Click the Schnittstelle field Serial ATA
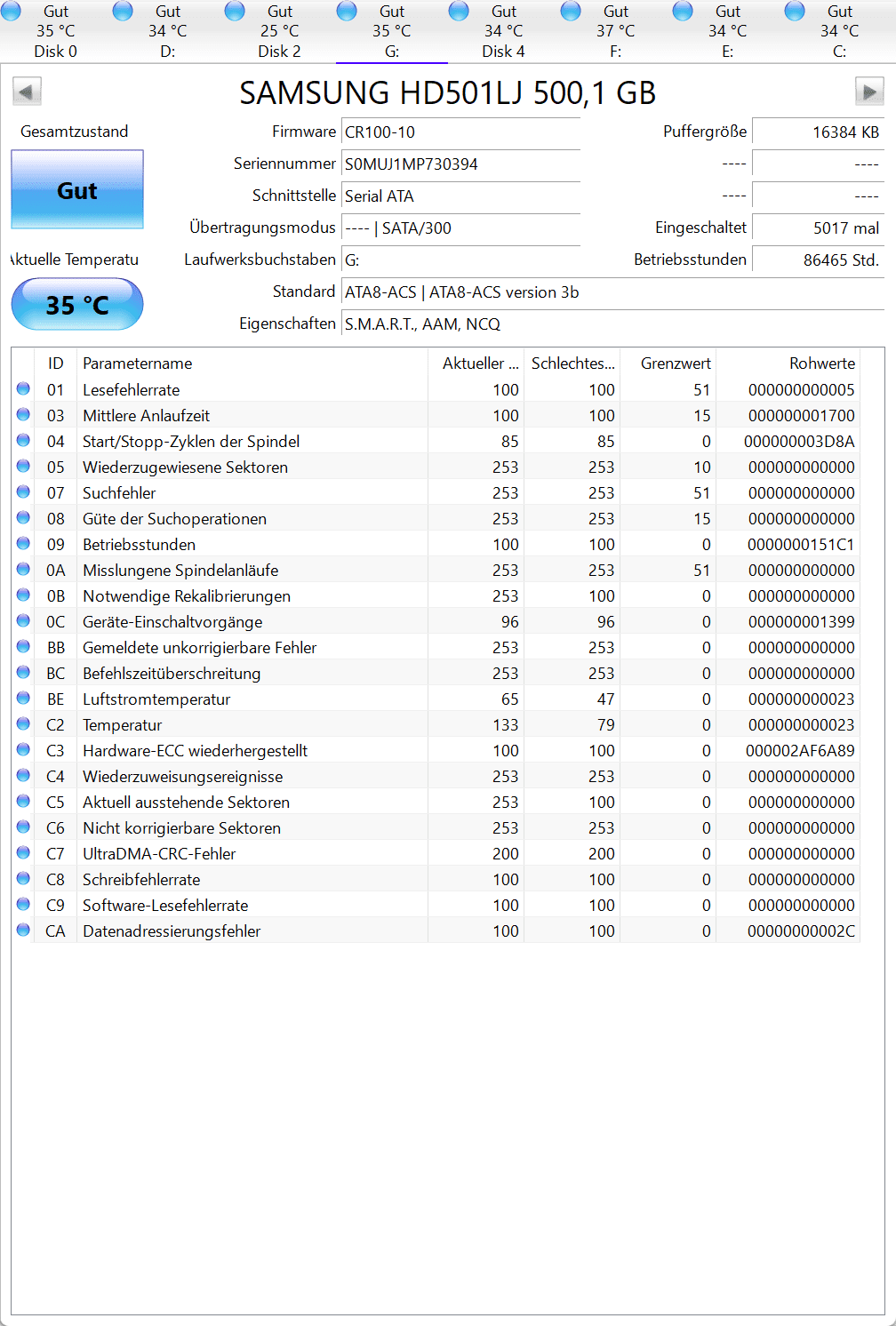 [x=460, y=196]
